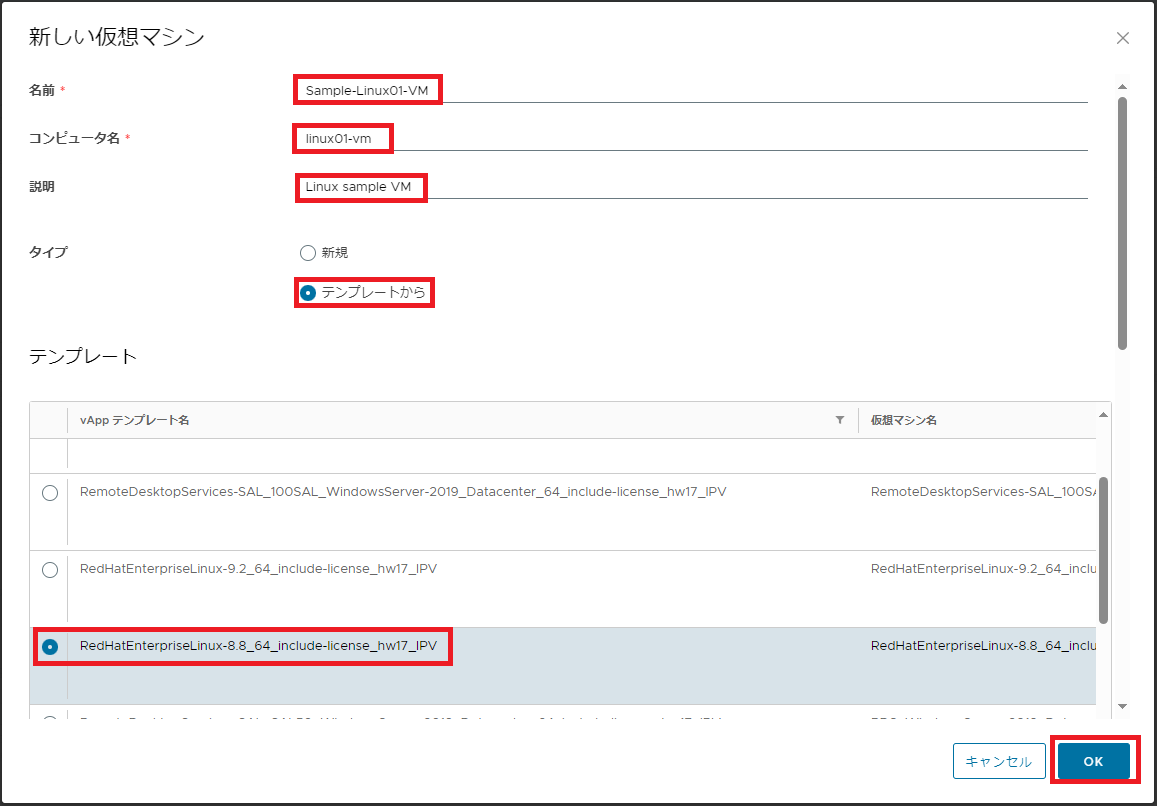Select the RedHatEnterpriseLinux-9.2 template row
This screenshot has width=1157, height=806.
tap(400, 569)
